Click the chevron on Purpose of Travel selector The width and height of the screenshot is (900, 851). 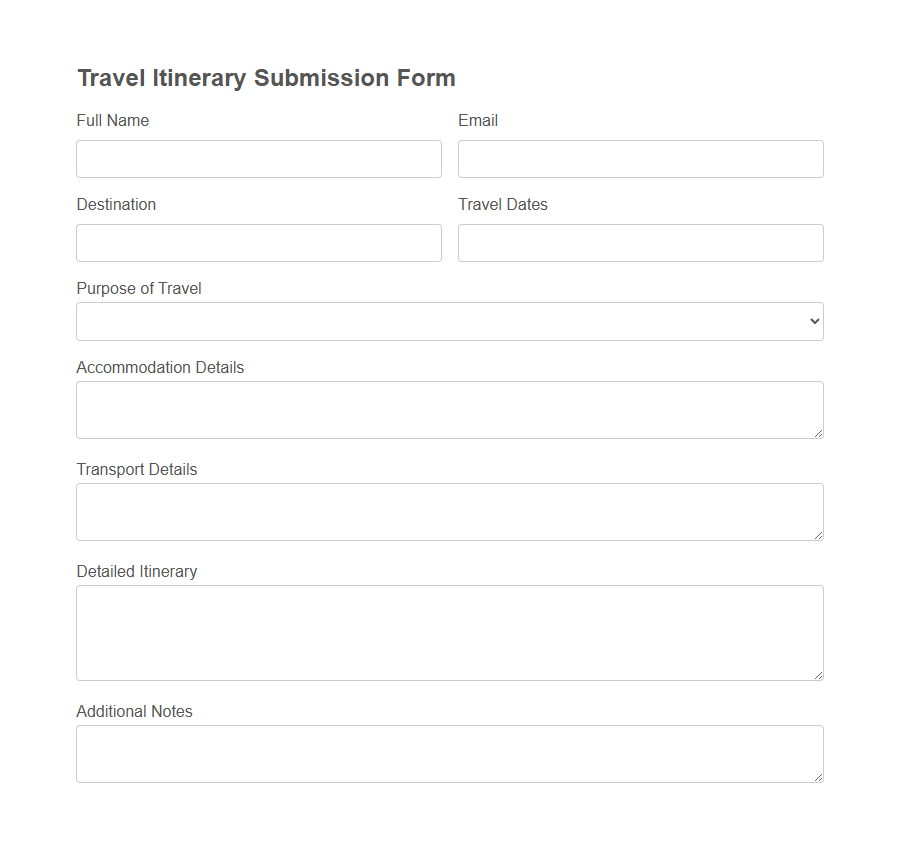pos(812,321)
